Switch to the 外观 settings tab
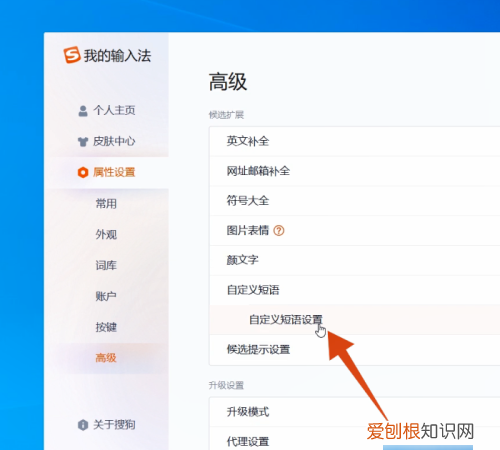This screenshot has height=450, width=500. tap(106, 234)
